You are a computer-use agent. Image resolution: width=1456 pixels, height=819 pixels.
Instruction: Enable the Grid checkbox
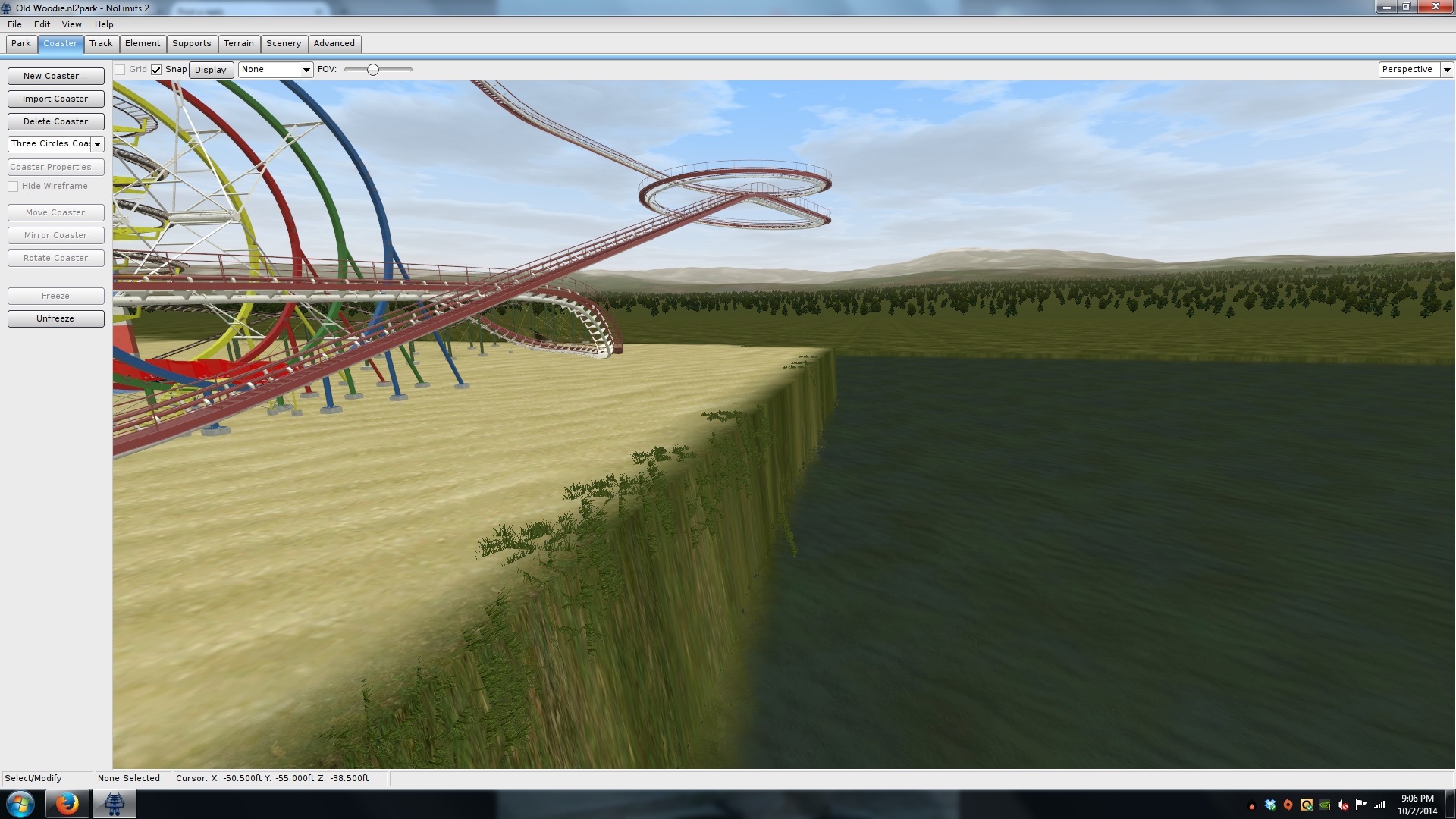tap(120, 70)
